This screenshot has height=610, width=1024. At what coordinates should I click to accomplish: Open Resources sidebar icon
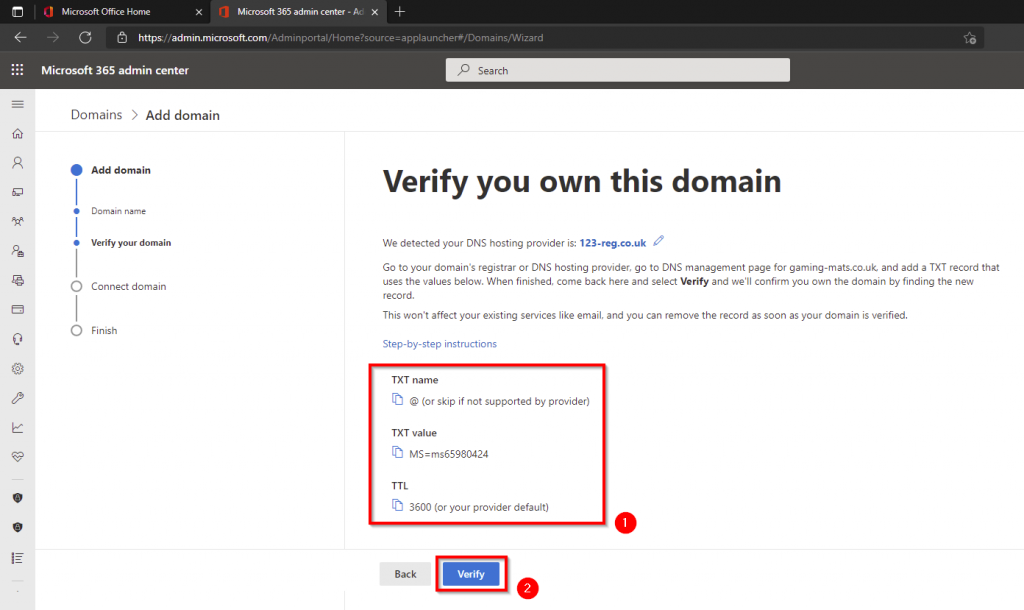point(18,280)
